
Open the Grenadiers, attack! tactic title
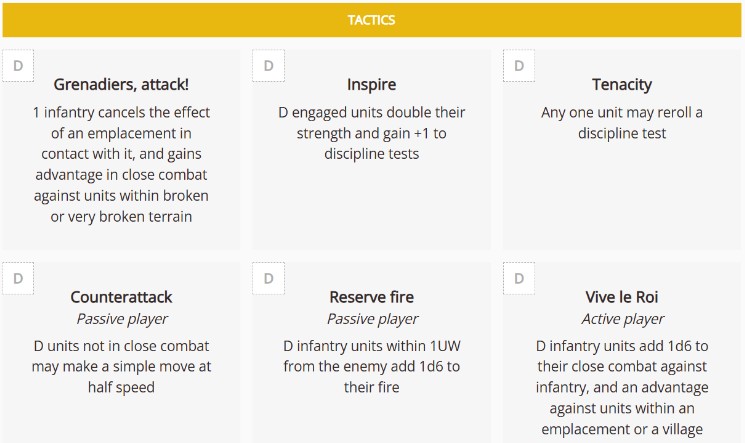pyautogui.click(x=121, y=84)
